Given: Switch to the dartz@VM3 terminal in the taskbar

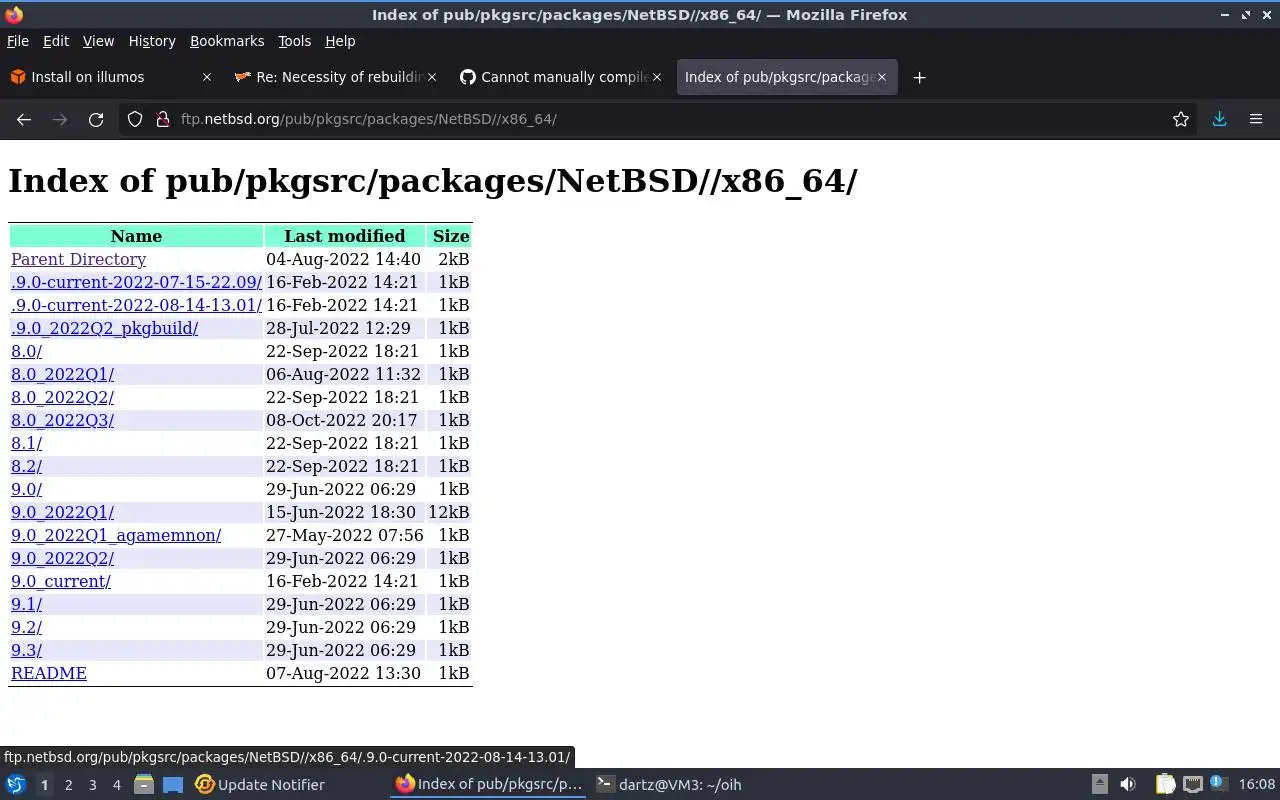Looking at the screenshot, I should 670,785.
